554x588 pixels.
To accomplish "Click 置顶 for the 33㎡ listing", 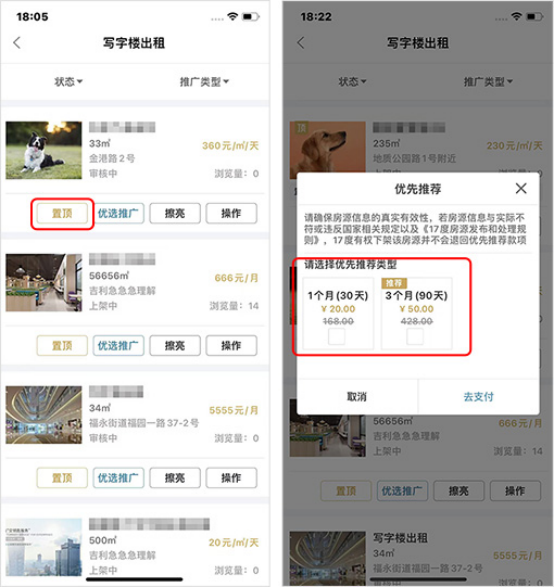I will pyautogui.click(x=62, y=213).
